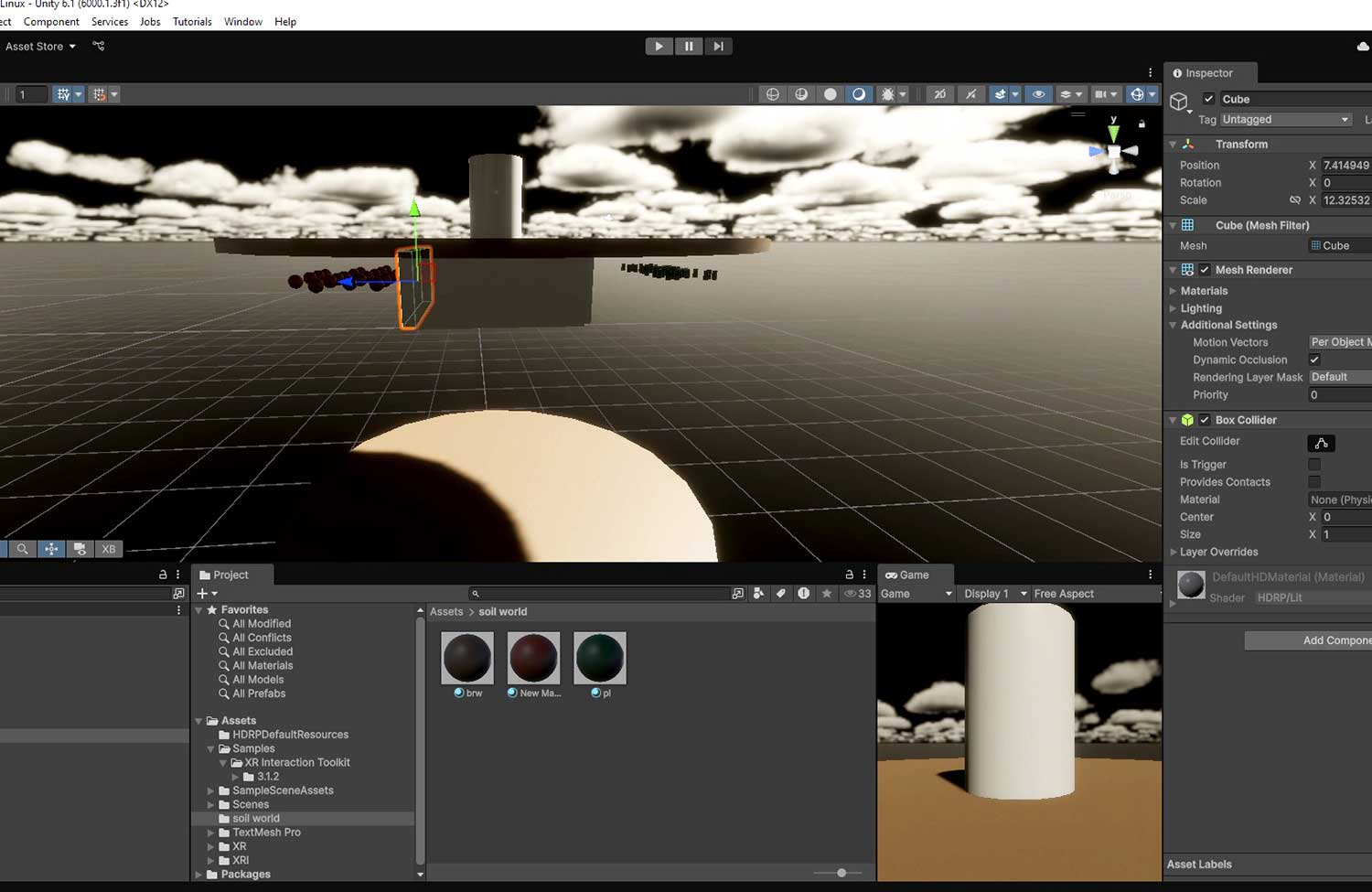Toggle scene visibility eye icon in toolbar
This screenshot has width=1372, height=892.
click(x=1038, y=94)
